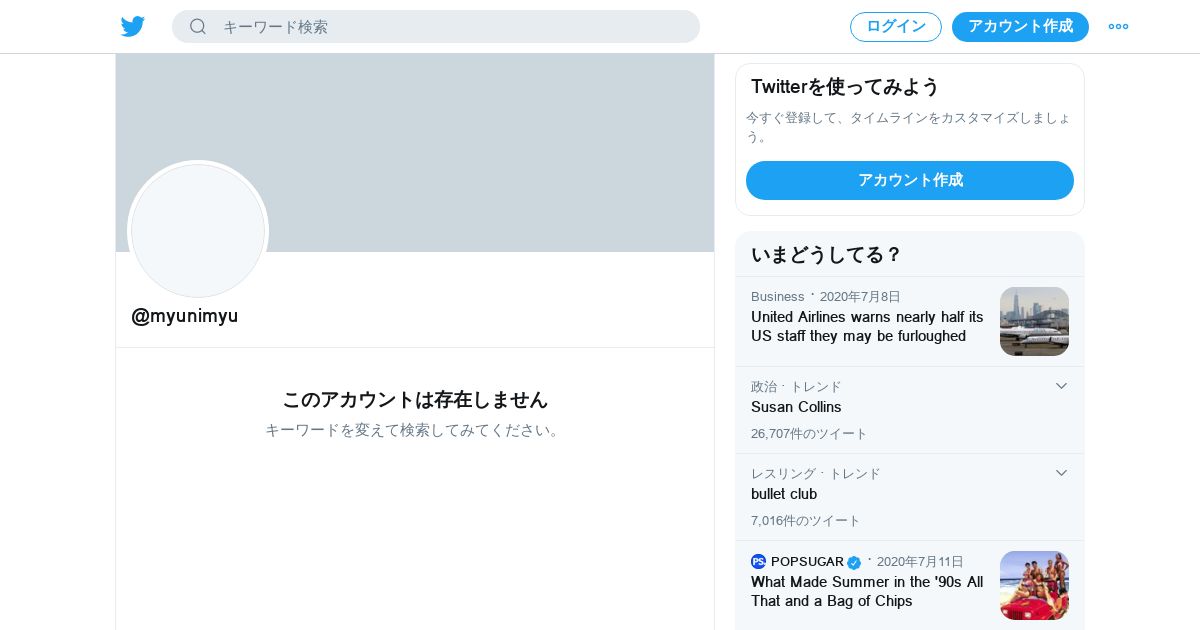
Task: Open the What Made Summer headline
Action: (x=867, y=591)
